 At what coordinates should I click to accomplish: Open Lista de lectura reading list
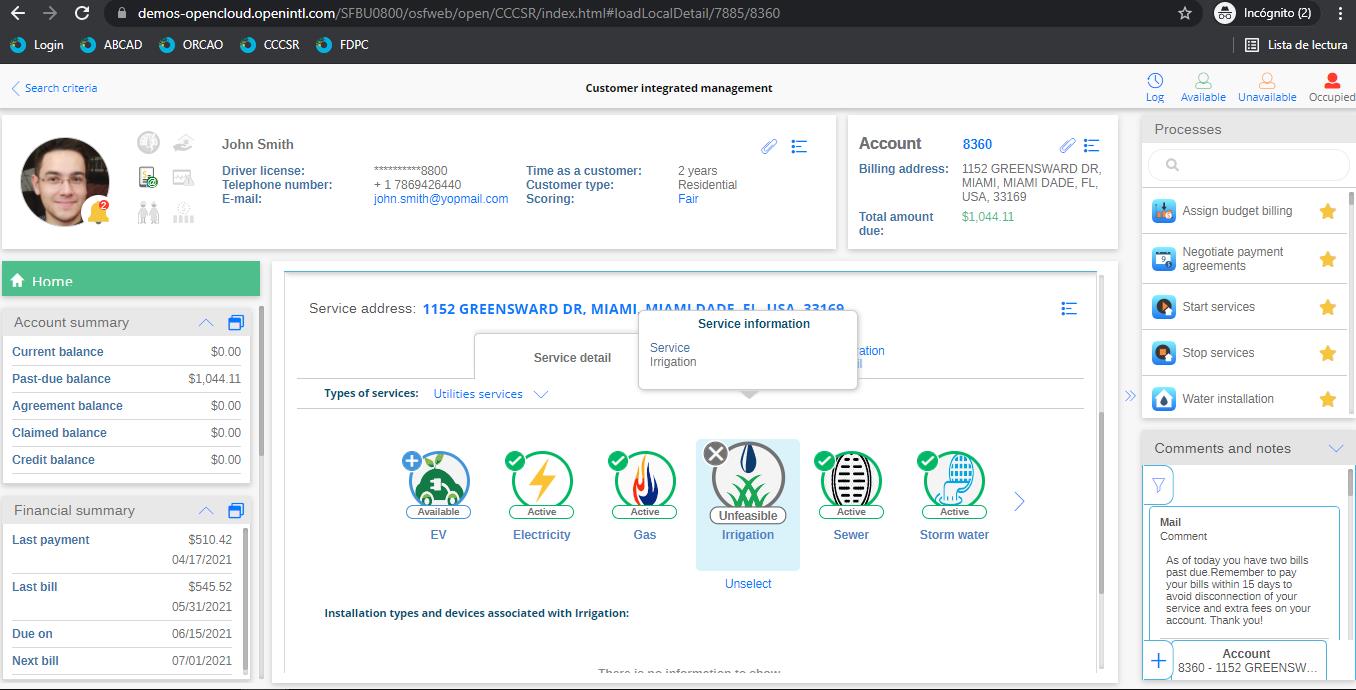(1296, 45)
